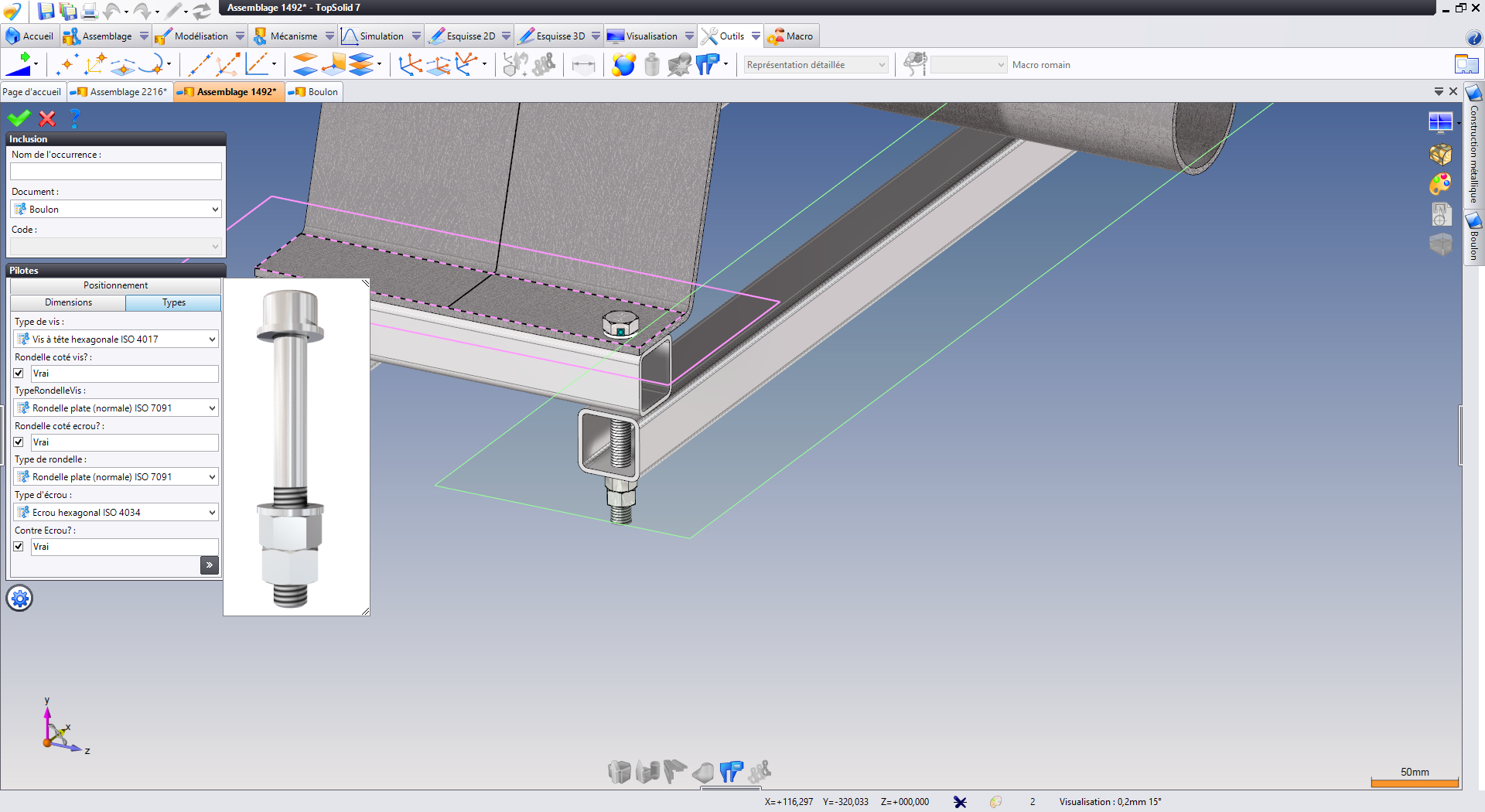Viewport: 1485px width, 812px height.
Task: Open the Accueil ribbon tab
Action: click(29, 36)
